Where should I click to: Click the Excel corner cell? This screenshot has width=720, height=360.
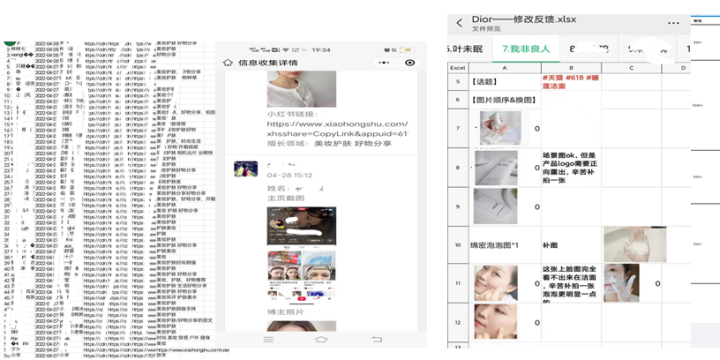pyautogui.click(x=458, y=68)
